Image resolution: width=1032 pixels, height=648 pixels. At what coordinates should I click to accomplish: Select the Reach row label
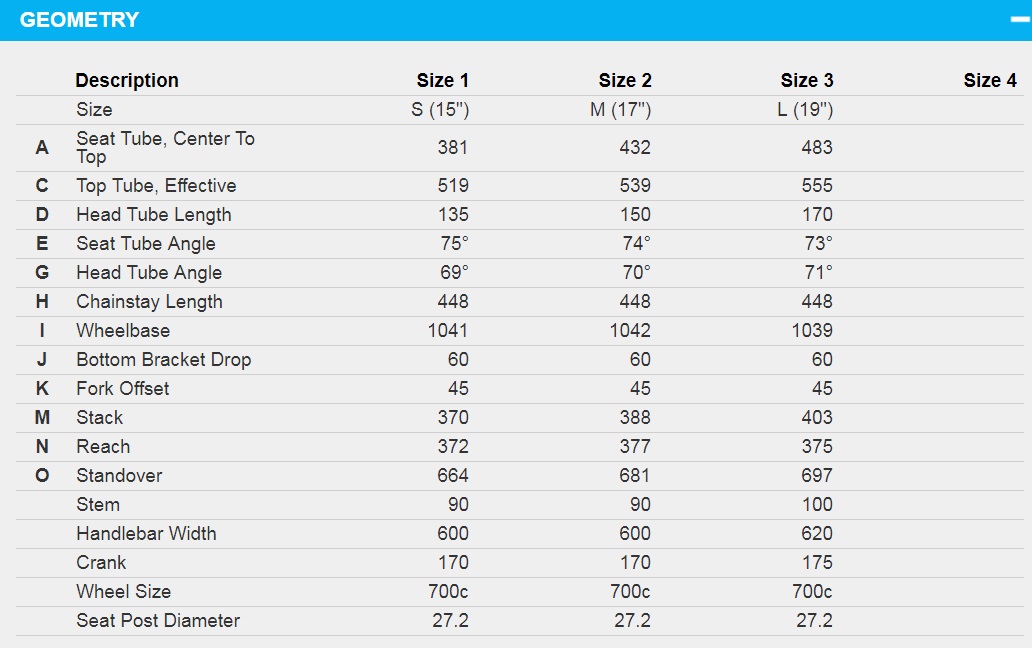click(x=103, y=446)
